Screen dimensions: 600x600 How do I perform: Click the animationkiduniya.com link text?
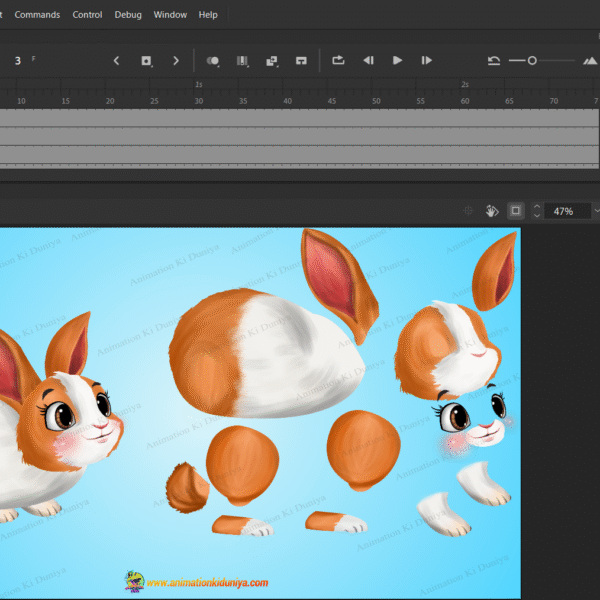tap(207, 582)
